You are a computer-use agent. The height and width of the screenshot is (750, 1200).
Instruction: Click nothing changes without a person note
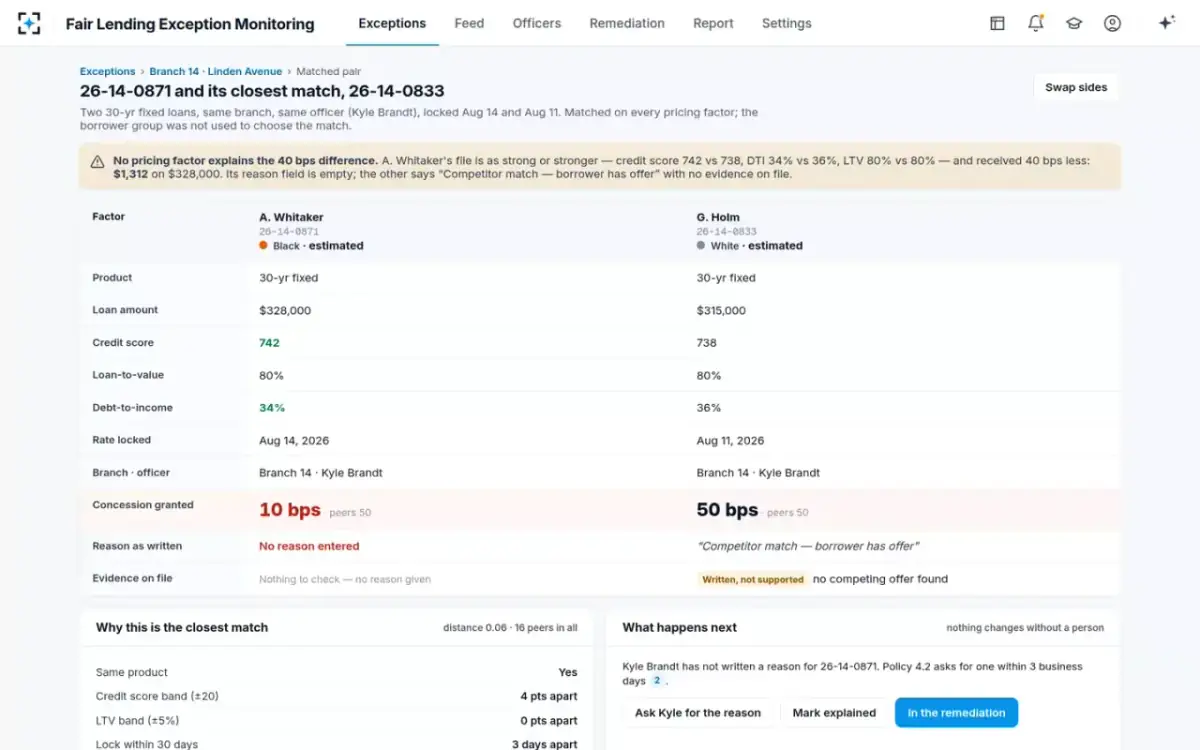(x=1025, y=628)
